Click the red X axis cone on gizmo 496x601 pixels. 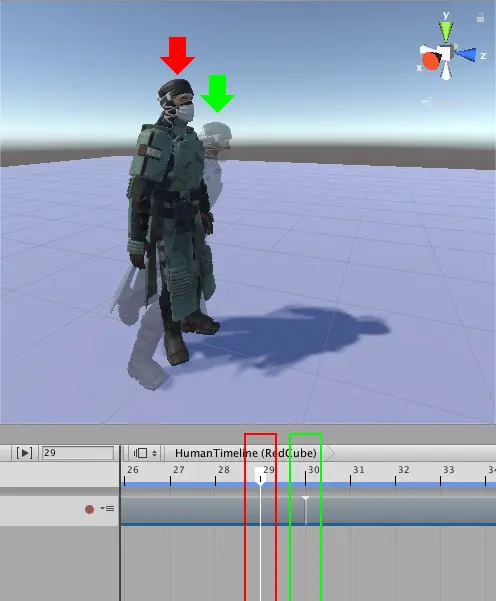pyautogui.click(x=430, y=61)
